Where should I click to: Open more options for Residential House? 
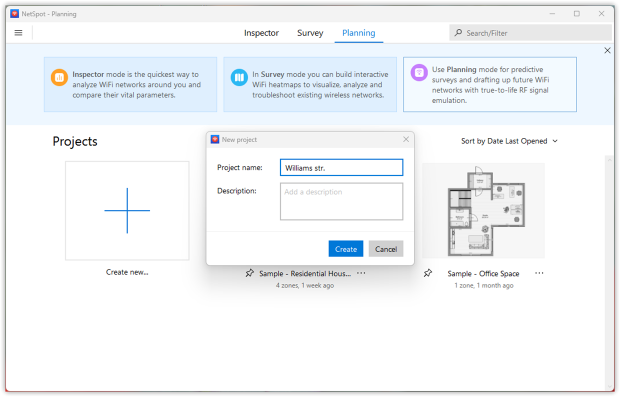[361, 273]
